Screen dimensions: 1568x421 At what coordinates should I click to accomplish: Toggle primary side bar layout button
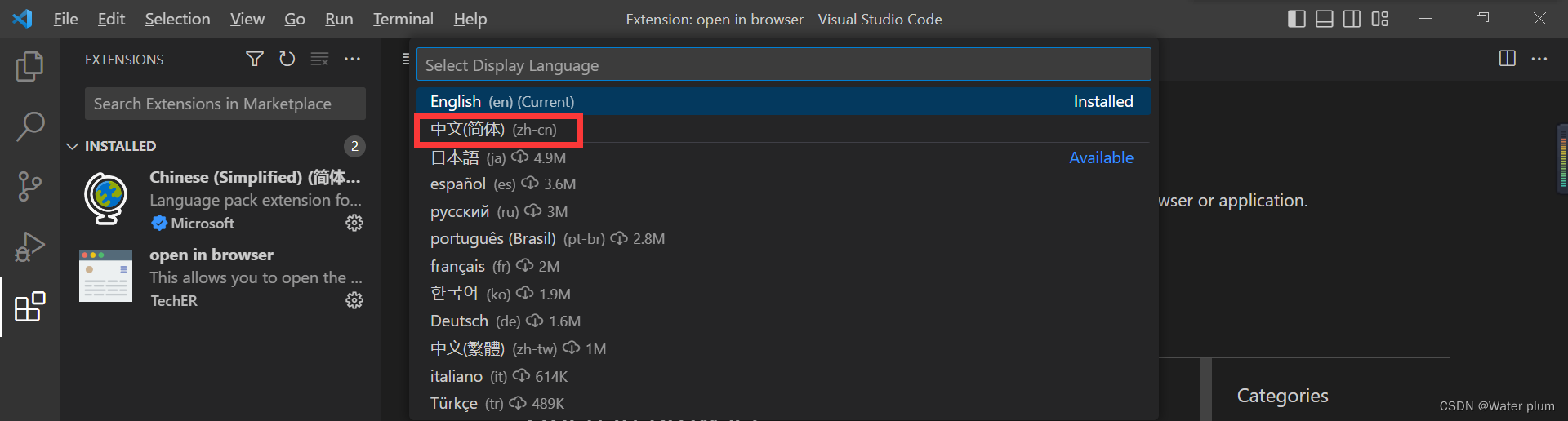[1297, 19]
